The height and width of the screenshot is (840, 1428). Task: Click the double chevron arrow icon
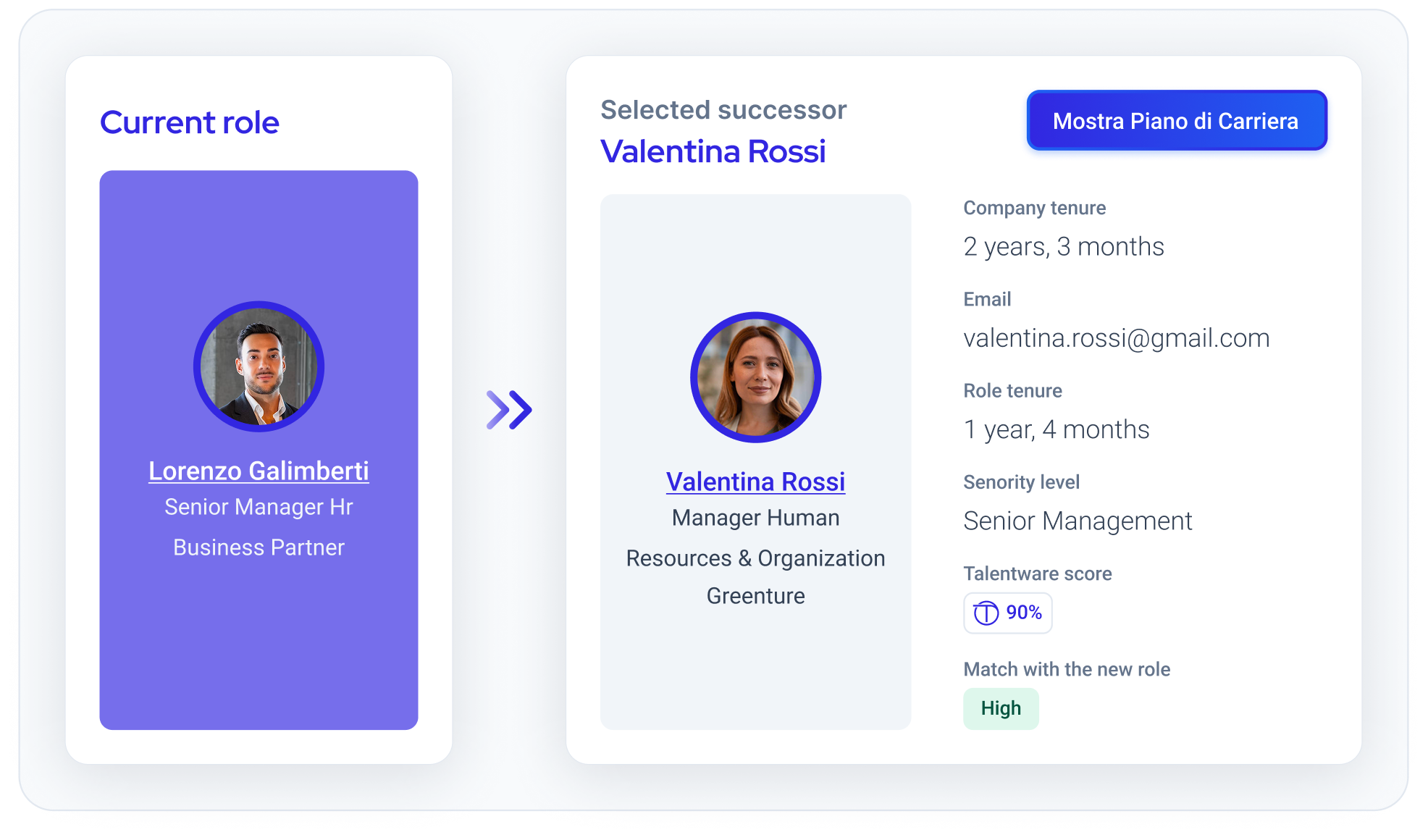pyautogui.click(x=509, y=410)
